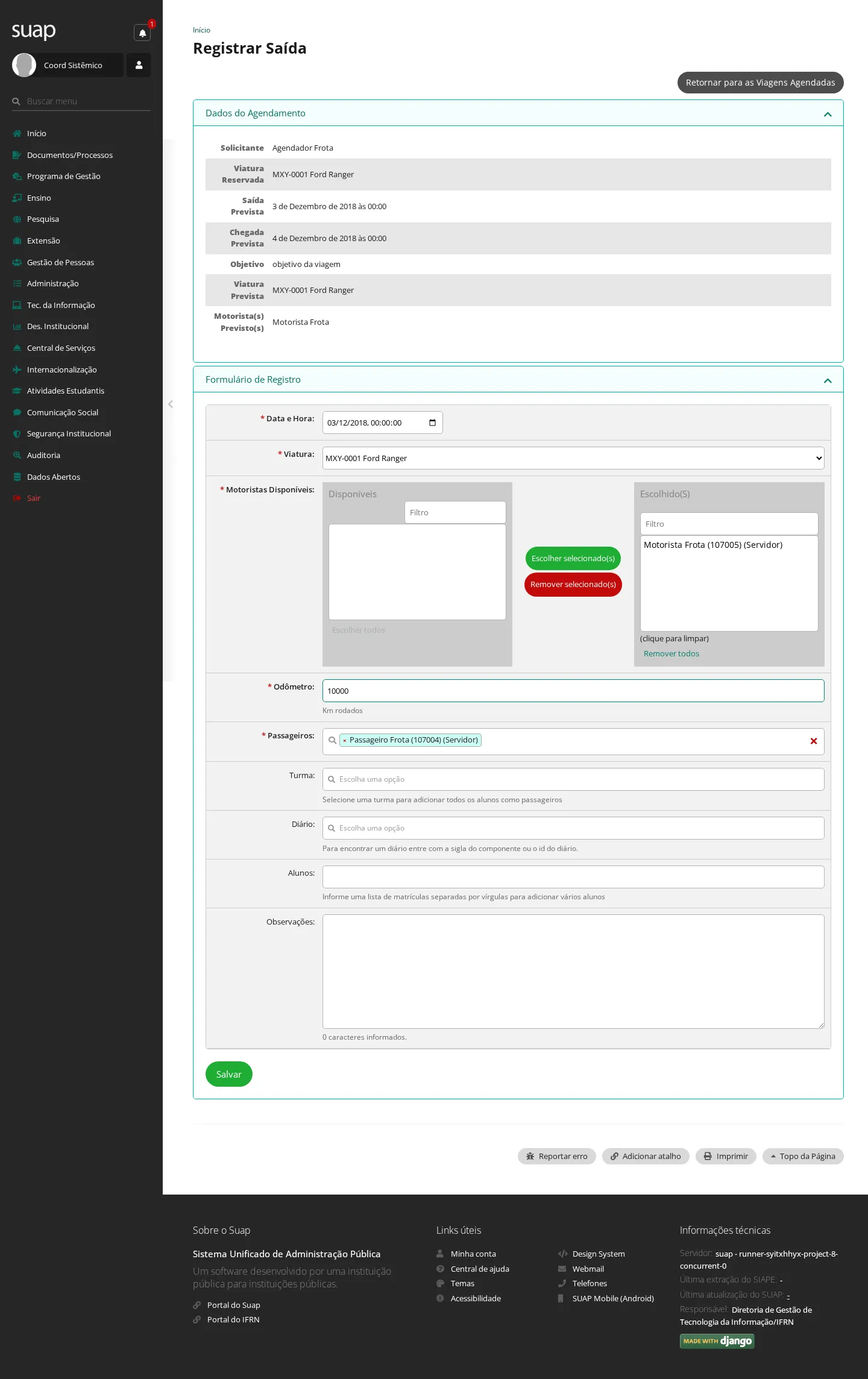Open the Turma option selector
The width and height of the screenshot is (868, 1379).
573,779
